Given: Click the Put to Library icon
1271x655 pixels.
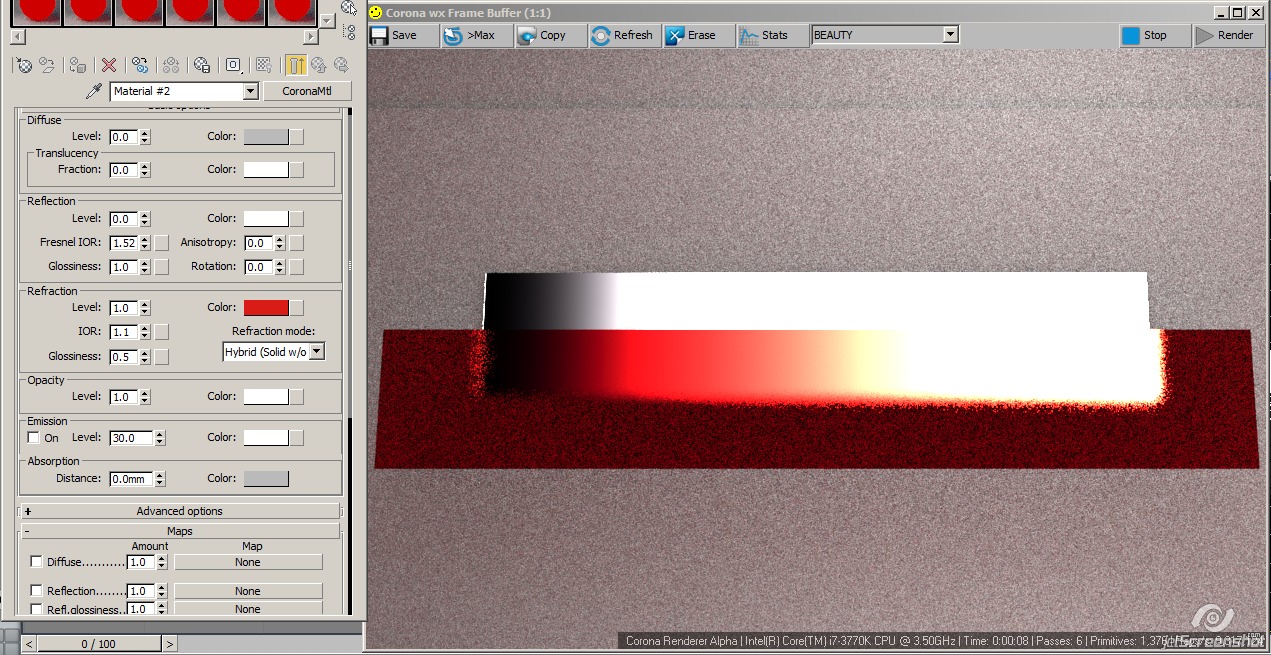Looking at the screenshot, I should [202, 65].
